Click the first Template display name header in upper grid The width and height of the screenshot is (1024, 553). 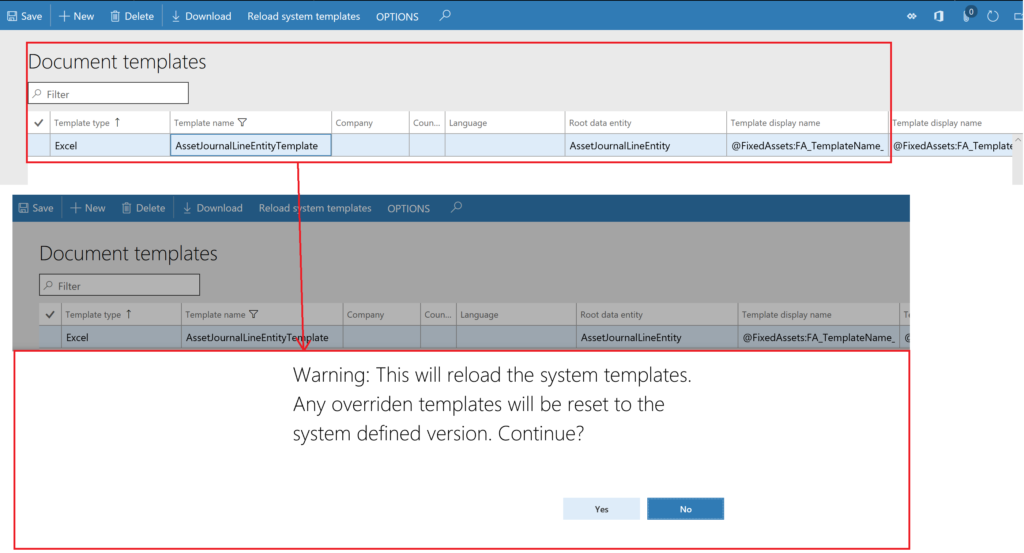click(775, 123)
